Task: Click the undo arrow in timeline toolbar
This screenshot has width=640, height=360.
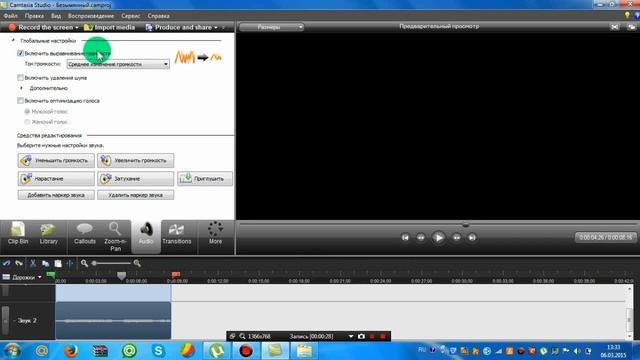Action: click(6, 264)
